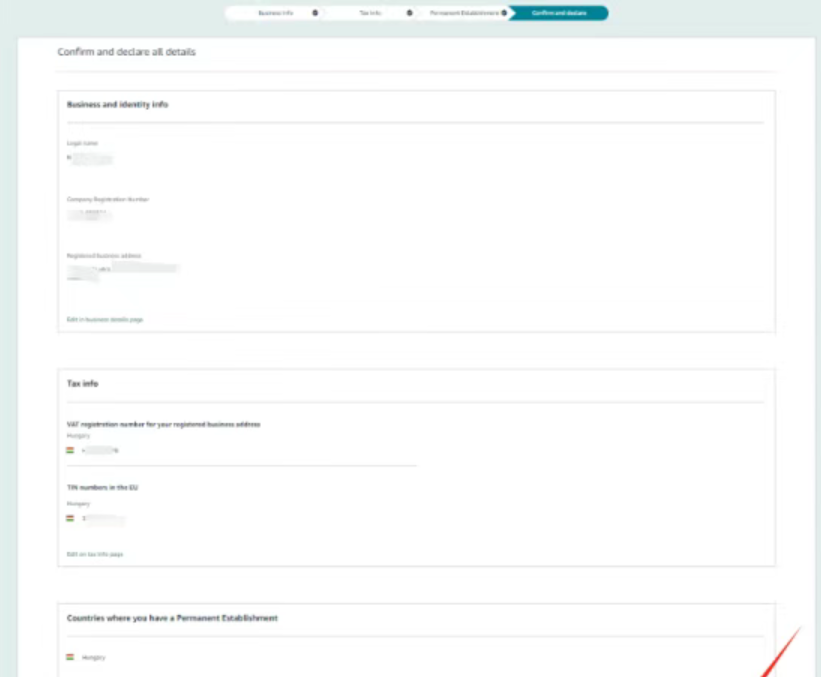This screenshot has height=677, width=821.
Task: Click 'VAT registration number for your registered business address'
Action: [163, 425]
